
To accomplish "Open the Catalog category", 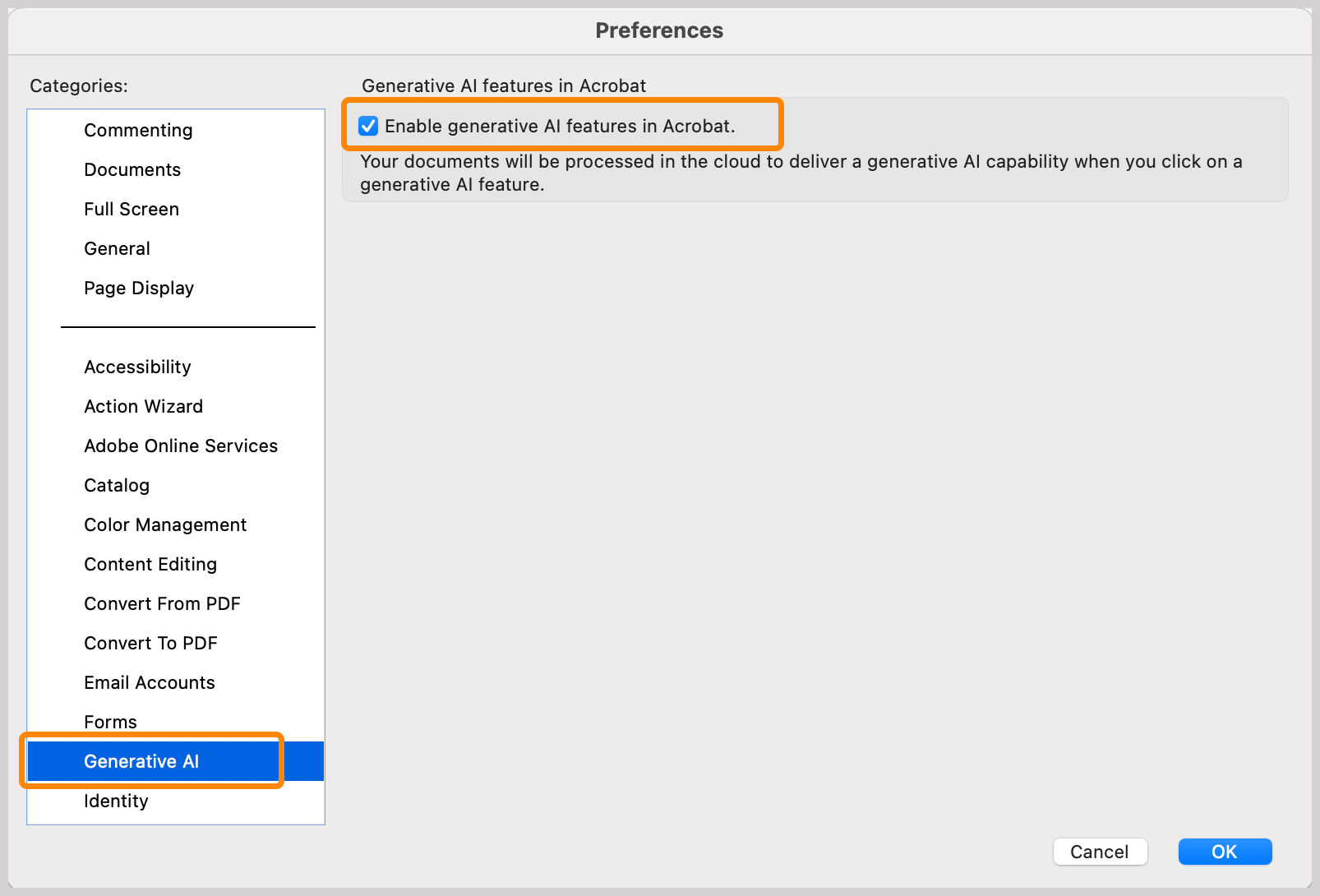I will click(x=117, y=485).
